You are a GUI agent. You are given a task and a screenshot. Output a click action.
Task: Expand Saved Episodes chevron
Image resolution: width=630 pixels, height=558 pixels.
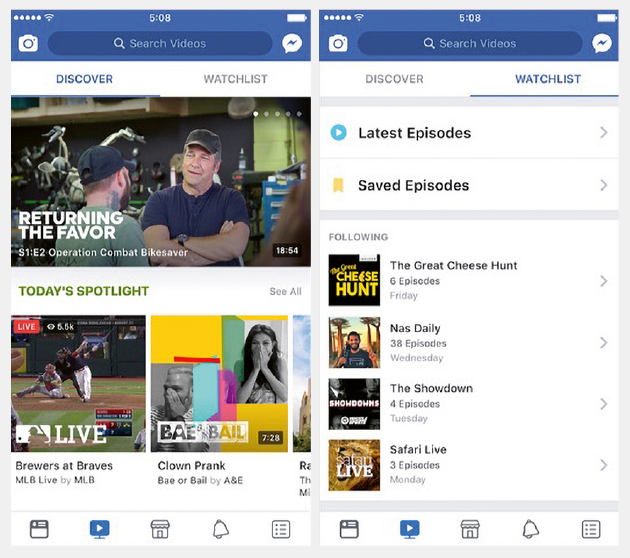(x=603, y=185)
